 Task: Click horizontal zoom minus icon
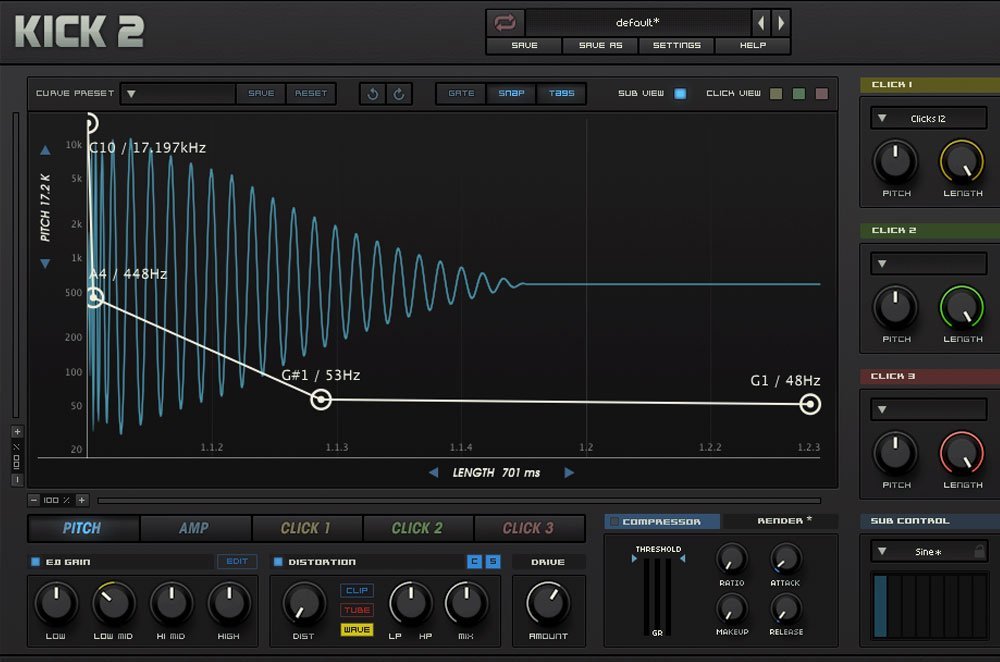[34, 500]
